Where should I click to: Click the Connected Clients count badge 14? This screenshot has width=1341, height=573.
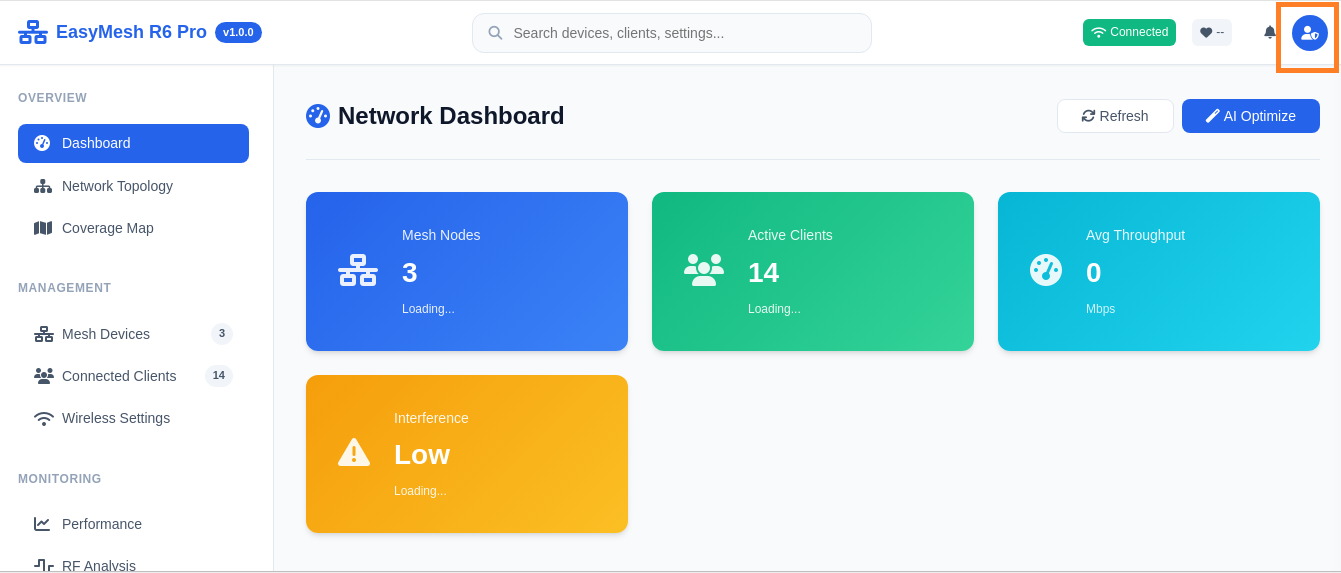click(x=219, y=376)
